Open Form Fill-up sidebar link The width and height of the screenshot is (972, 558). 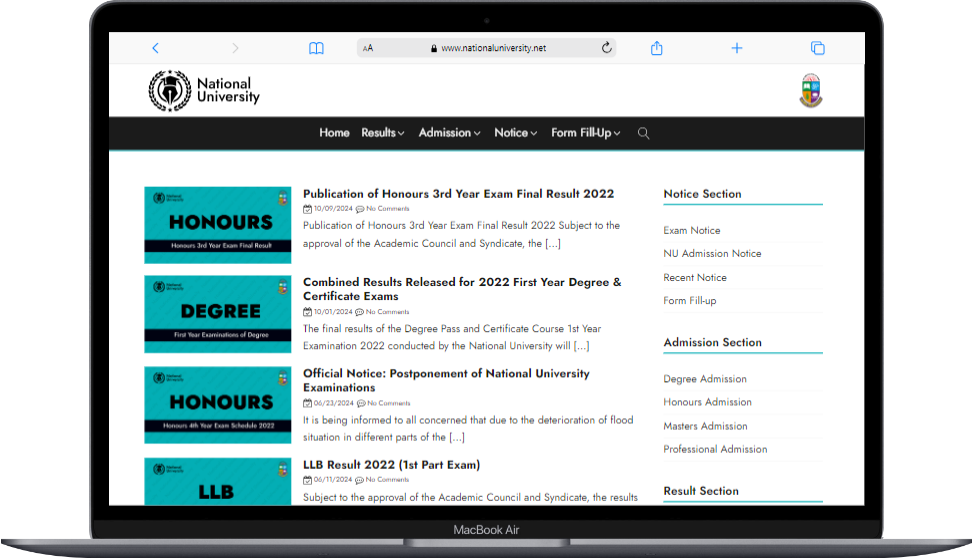(x=690, y=301)
